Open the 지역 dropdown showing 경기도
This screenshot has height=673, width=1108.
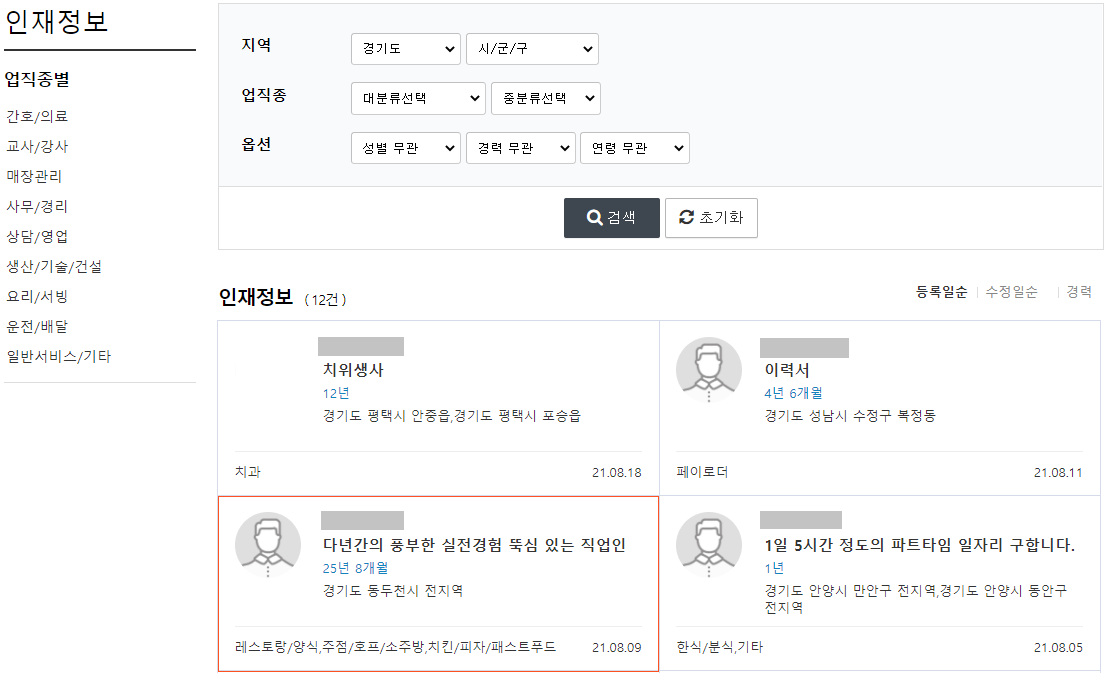pyautogui.click(x=405, y=48)
